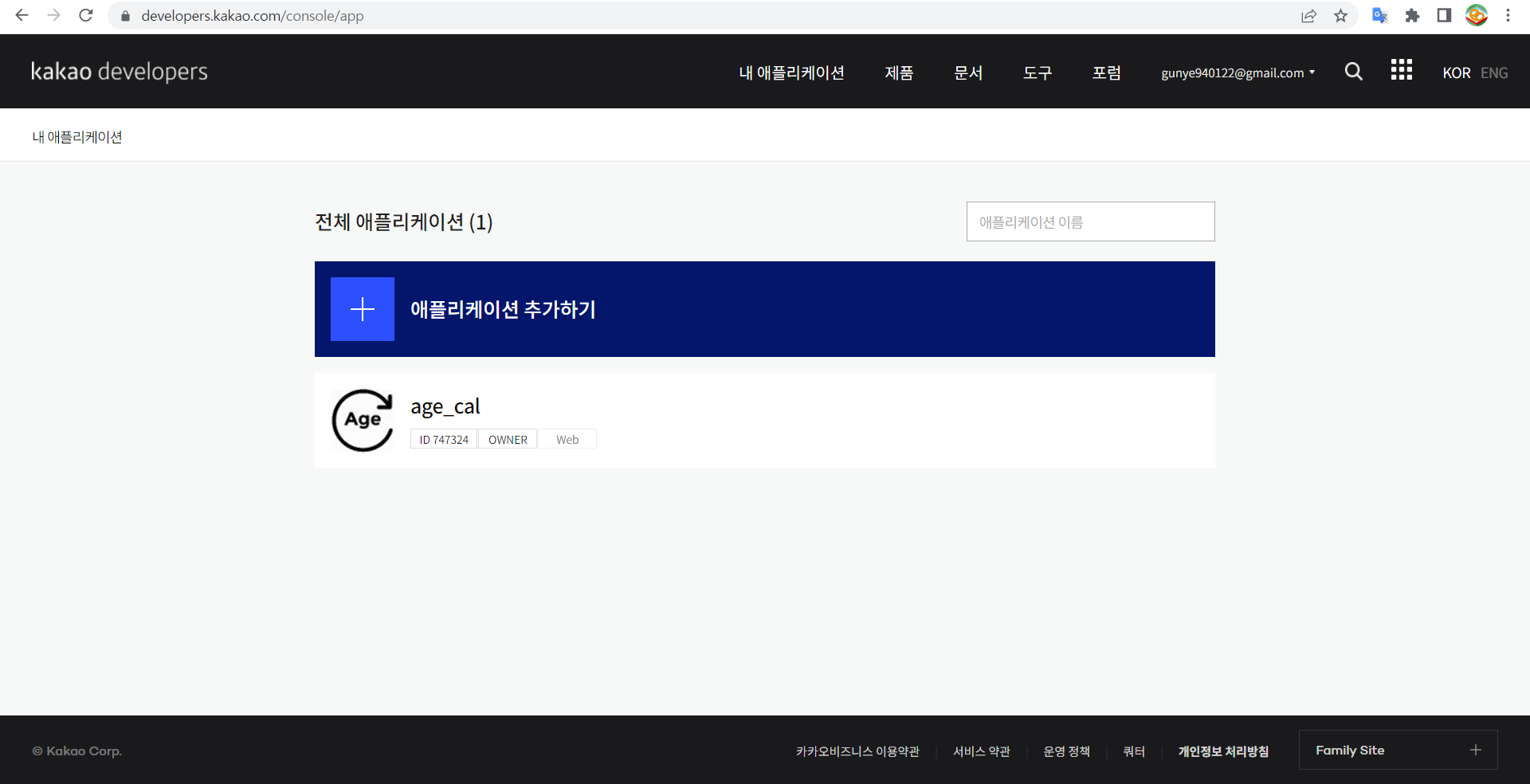This screenshot has height=784, width=1530.
Task: Share this page from address bar
Action: tap(1308, 16)
